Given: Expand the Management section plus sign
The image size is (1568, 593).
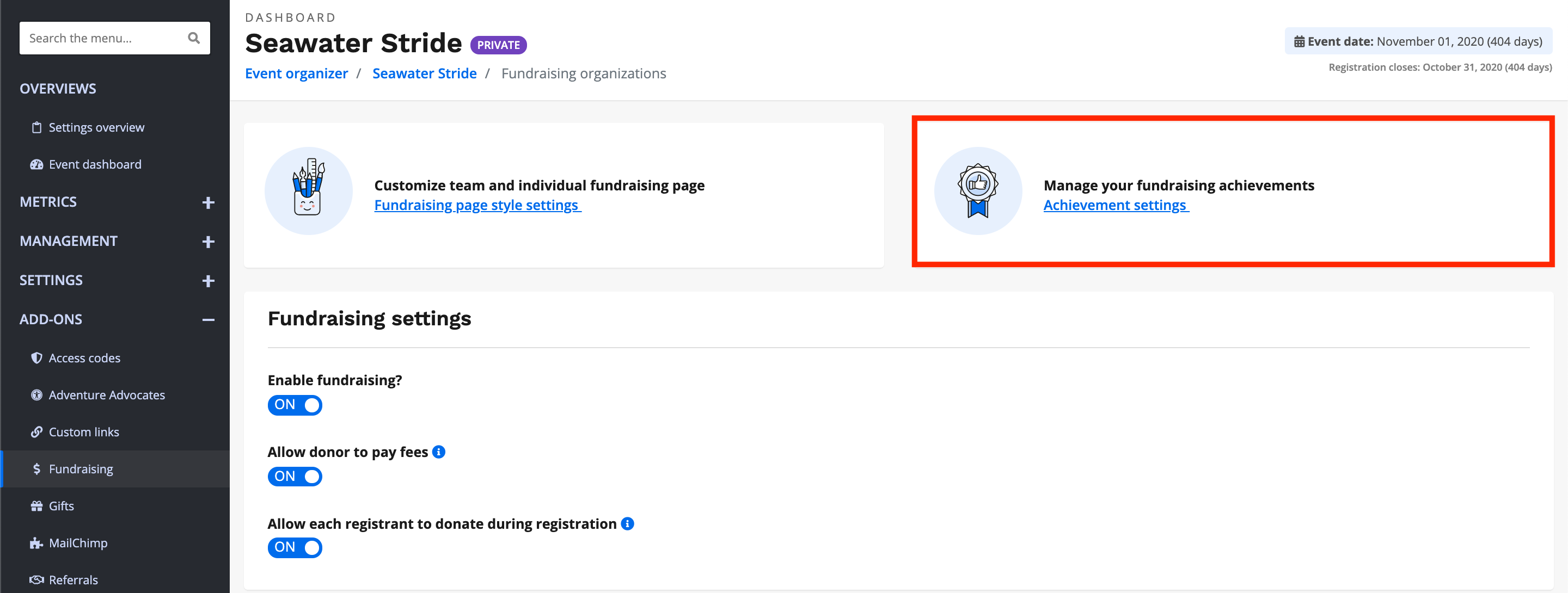Looking at the screenshot, I should click(x=208, y=242).
